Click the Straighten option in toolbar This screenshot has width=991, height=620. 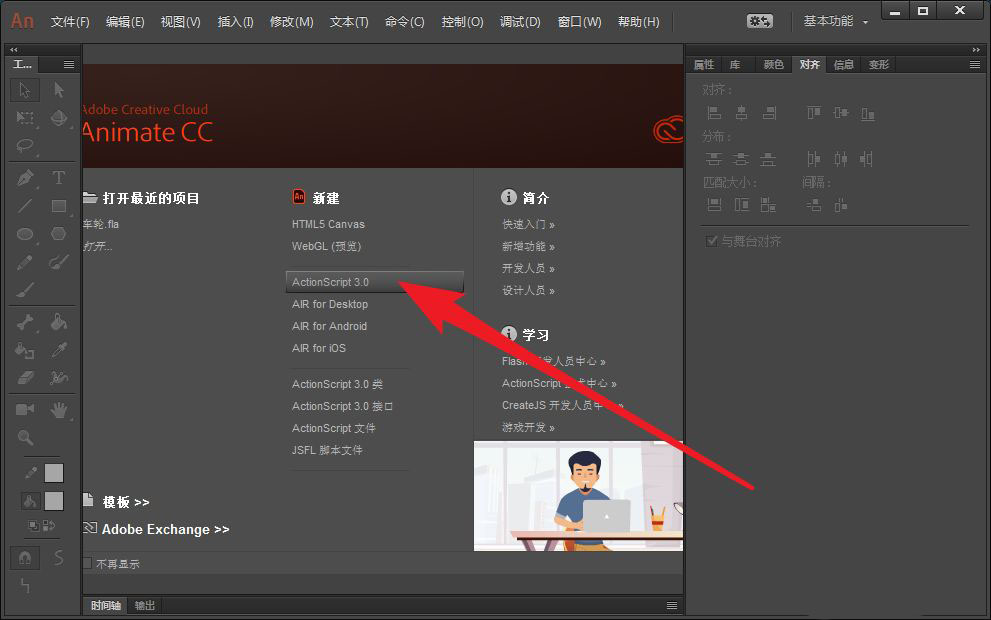point(25,586)
